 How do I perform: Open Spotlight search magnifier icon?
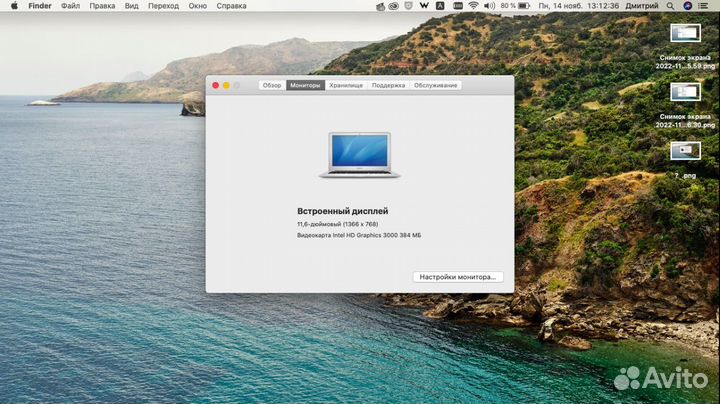670,6
